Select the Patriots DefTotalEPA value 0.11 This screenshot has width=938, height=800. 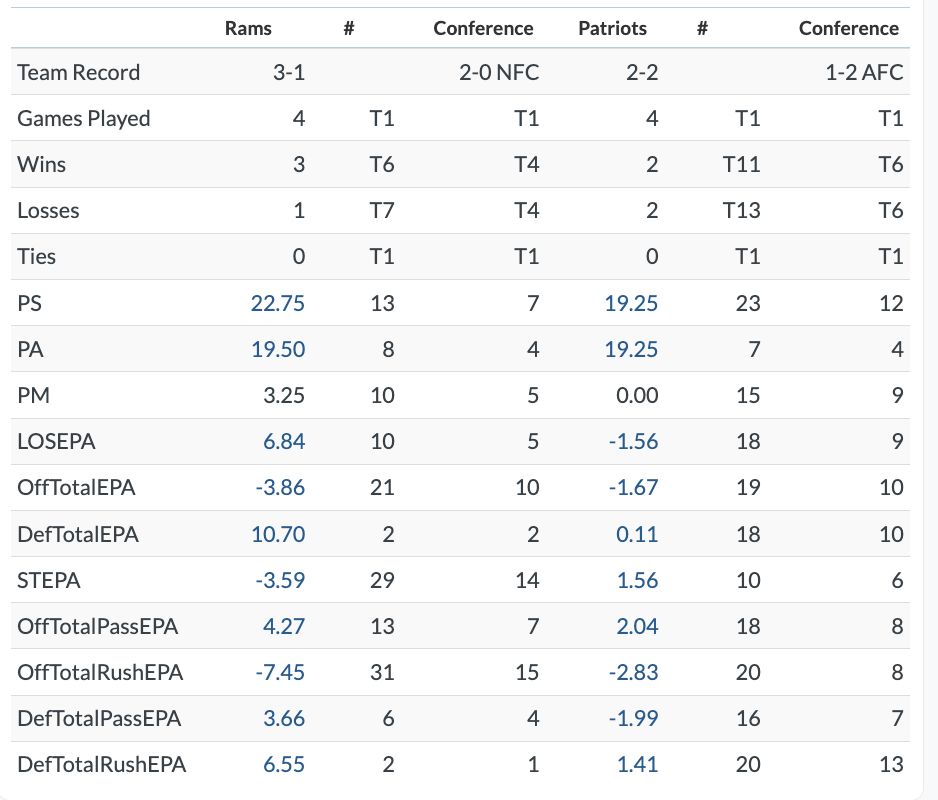pyautogui.click(x=637, y=534)
